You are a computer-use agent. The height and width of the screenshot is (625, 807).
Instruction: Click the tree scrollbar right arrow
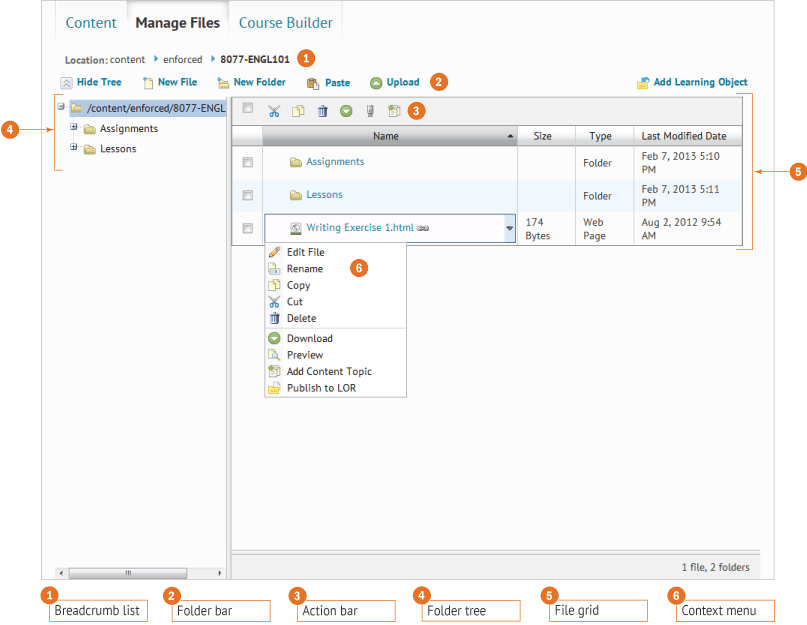220,572
